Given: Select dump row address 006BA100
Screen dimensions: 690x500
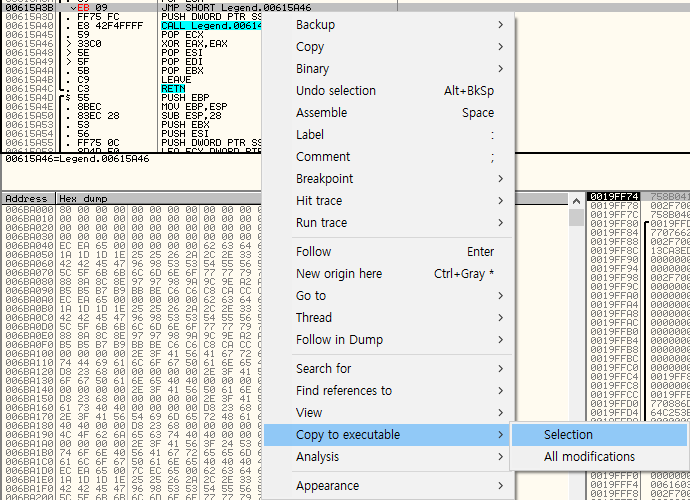Looking at the screenshot, I should [29, 354].
